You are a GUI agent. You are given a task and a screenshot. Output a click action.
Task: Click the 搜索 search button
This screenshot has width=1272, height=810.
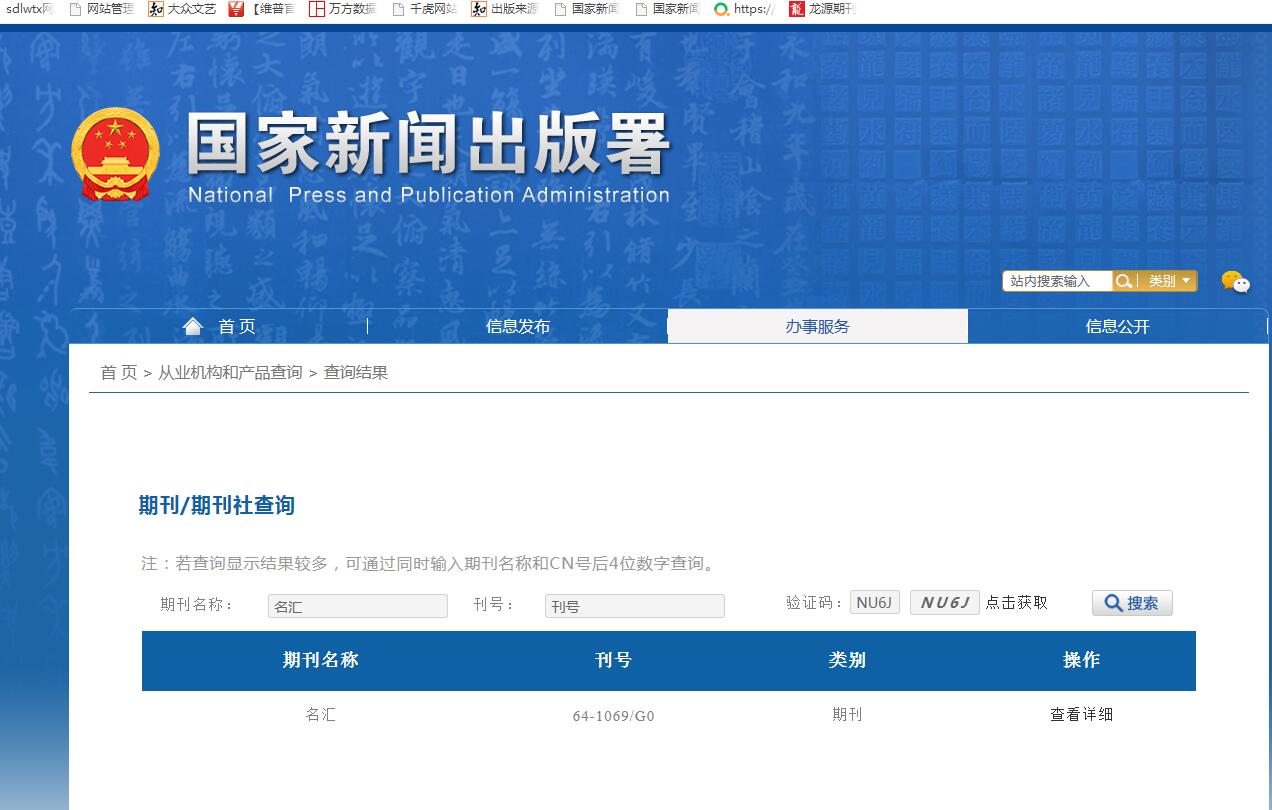(1131, 602)
